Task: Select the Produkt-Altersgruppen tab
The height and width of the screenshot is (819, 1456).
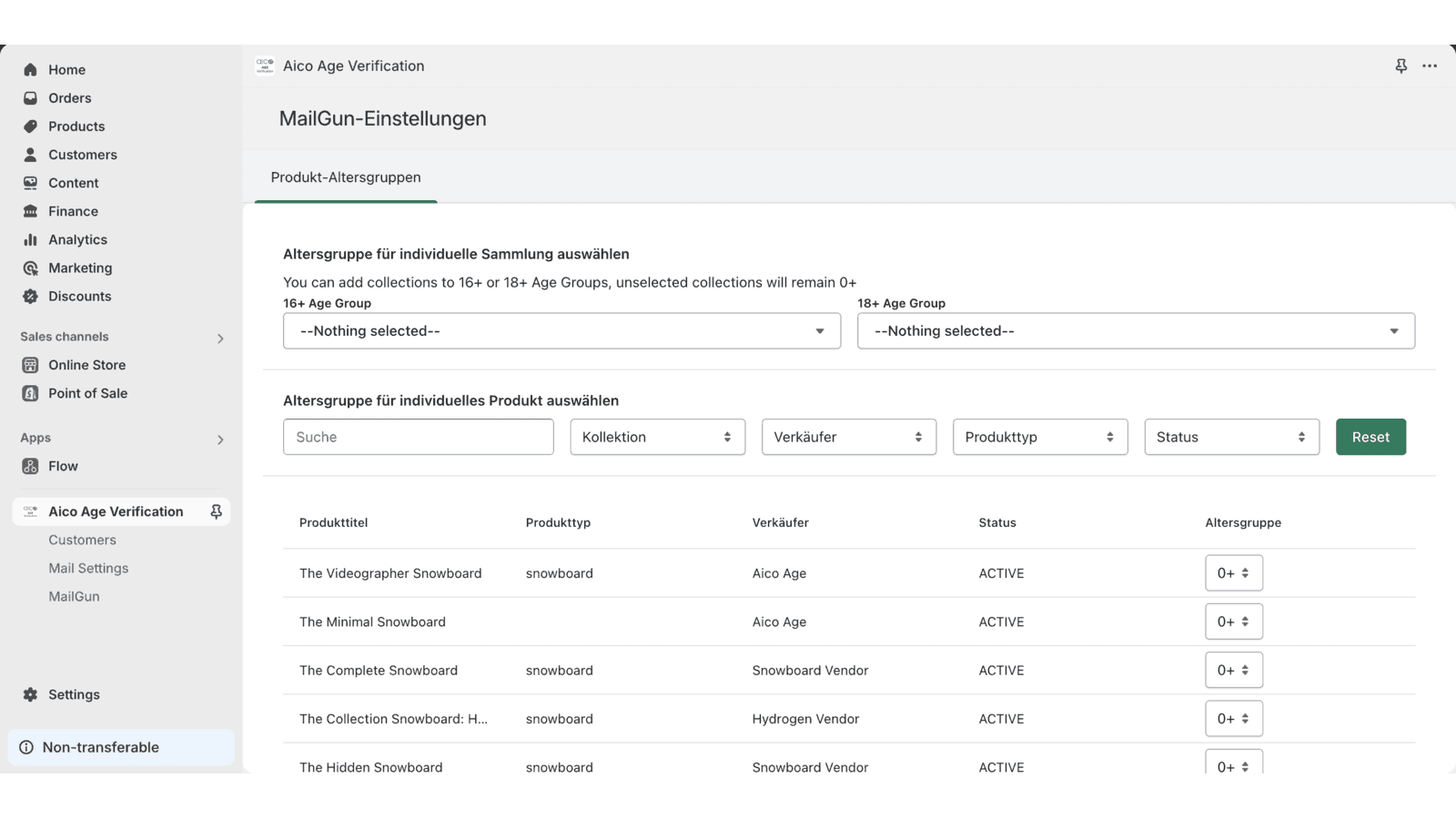Action: (x=346, y=177)
